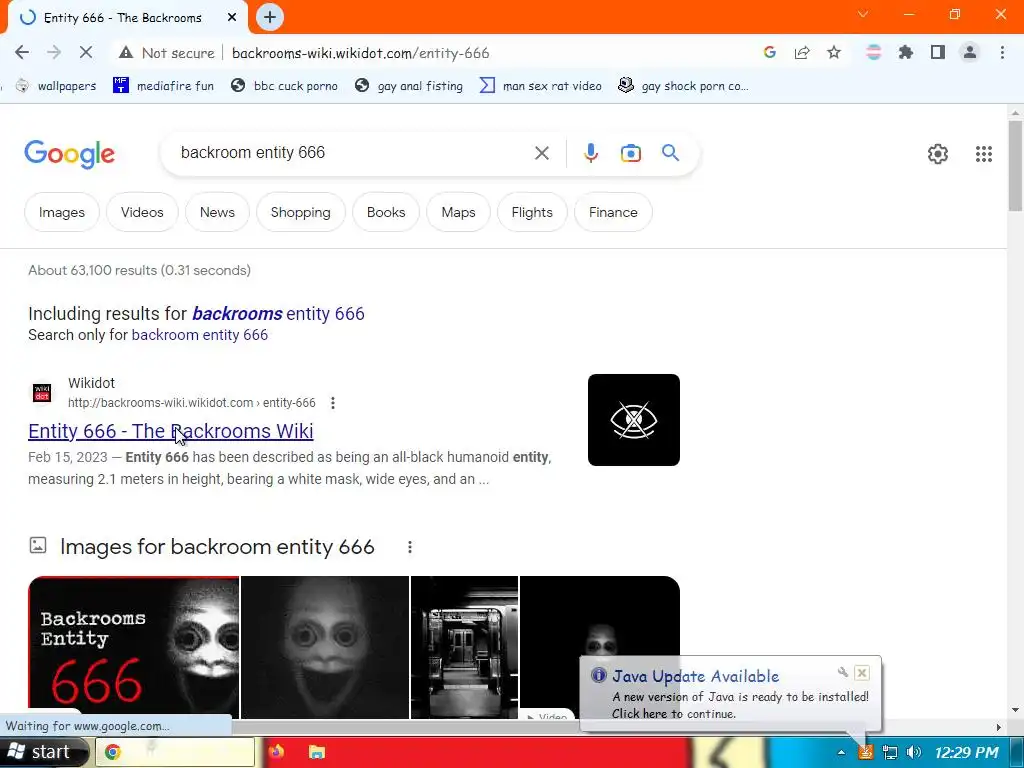Click the Chrome taskbar button
This screenshot has width=1024, height=768.
[x=175, y=752]
